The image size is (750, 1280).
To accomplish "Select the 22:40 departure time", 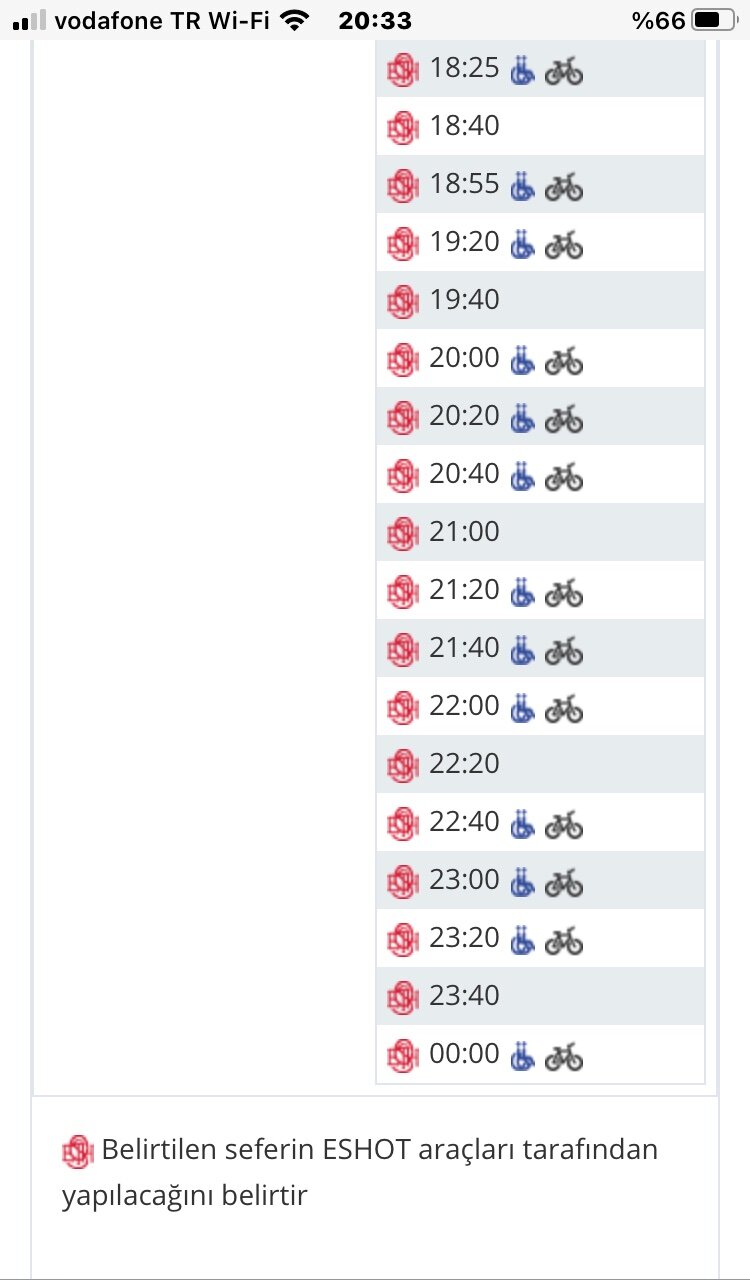I will pyautogui.click(x=464, y=822).
